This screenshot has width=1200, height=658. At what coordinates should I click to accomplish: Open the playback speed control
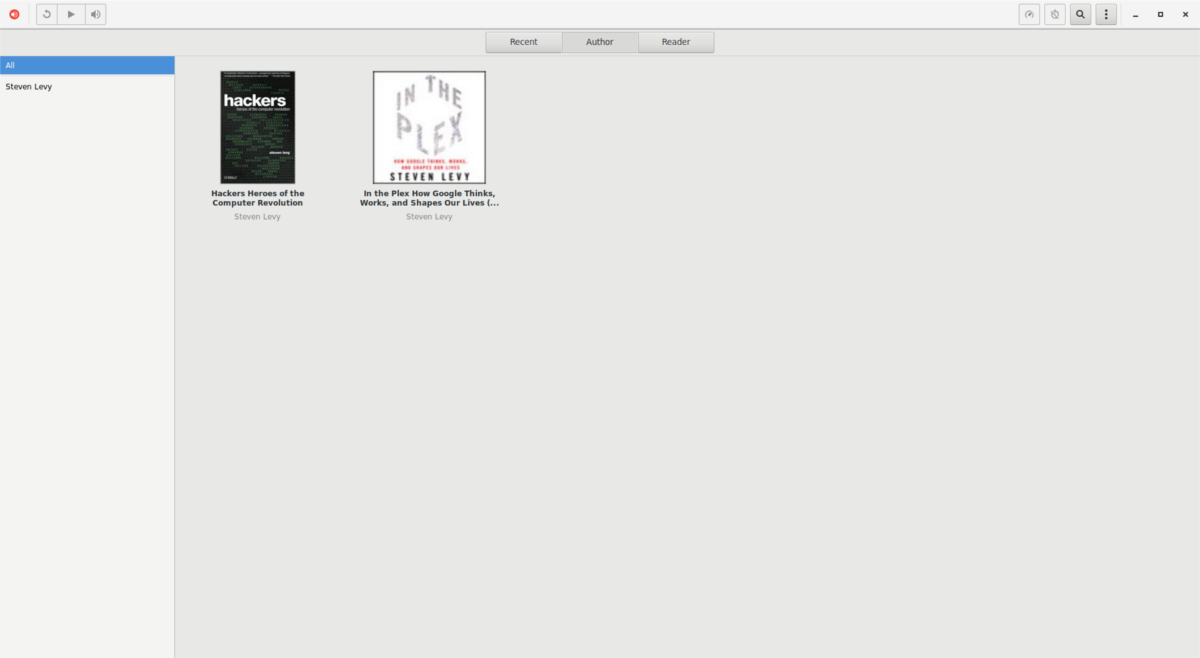tap(1029, 14)
